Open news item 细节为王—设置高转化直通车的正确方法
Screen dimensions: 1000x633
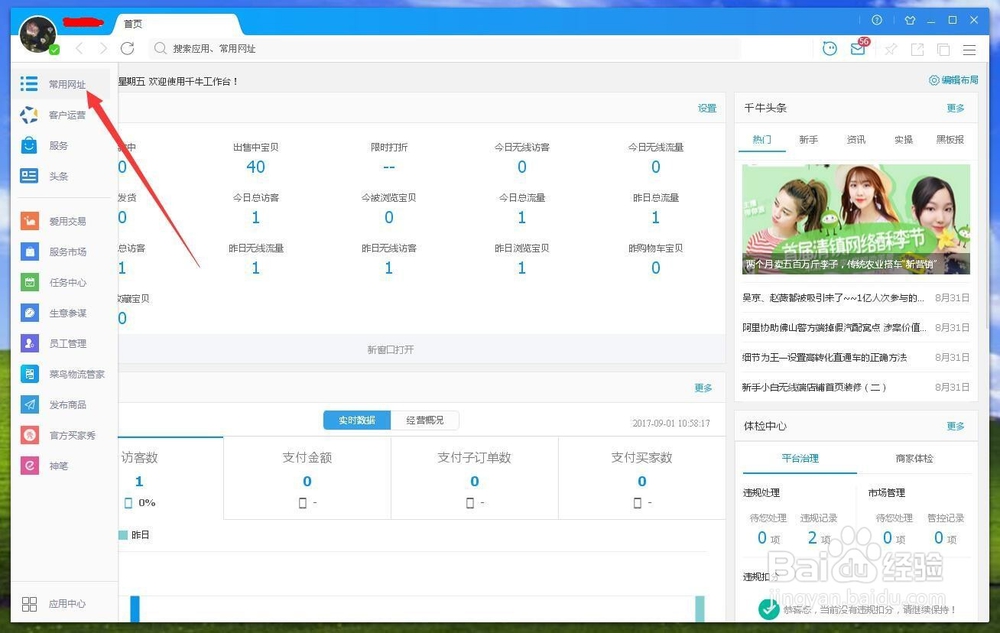(824, 357)
